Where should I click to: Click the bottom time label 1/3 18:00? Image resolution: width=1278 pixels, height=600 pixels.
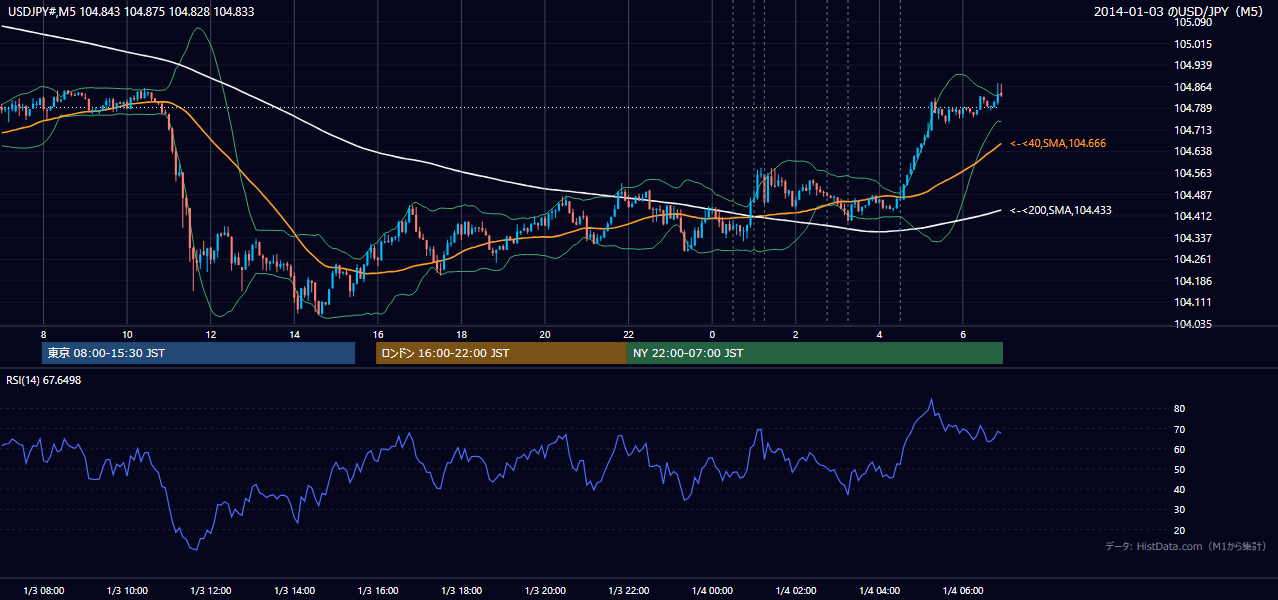(461, 591)
